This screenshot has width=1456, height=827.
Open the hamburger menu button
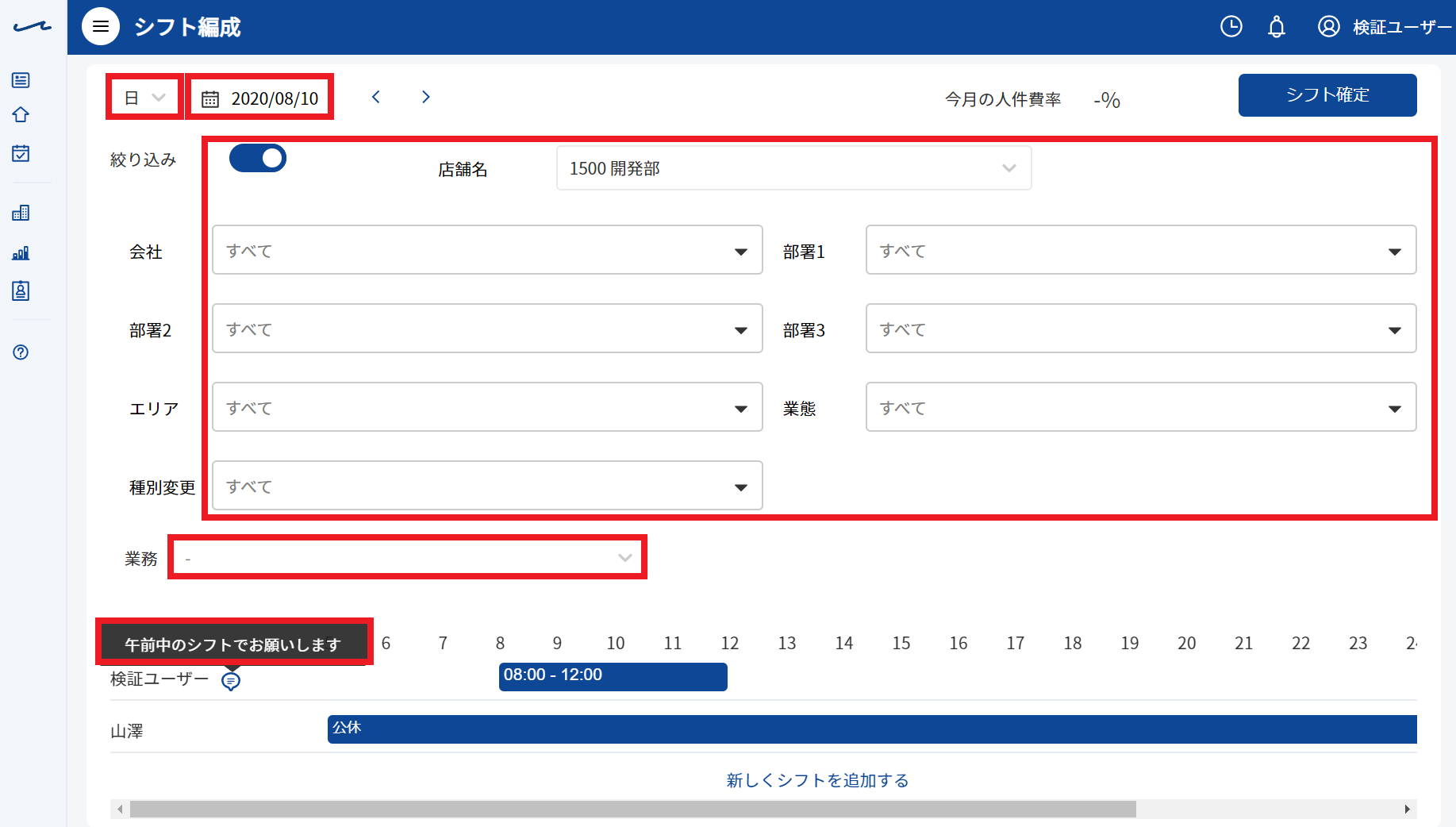[x=101, y=27]
